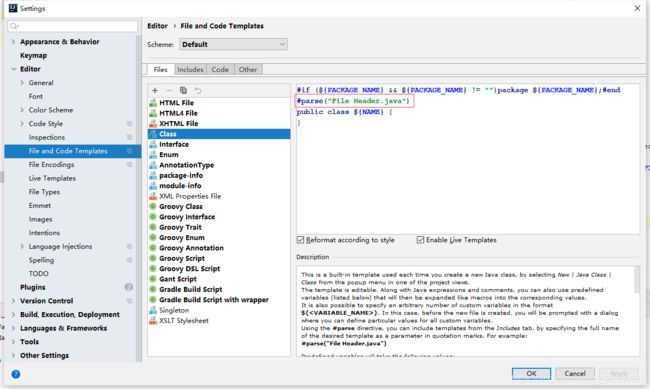Expand the Code Style subsection
Viewport: 650px width, 389px height.
pyautogui.click(x=22, y=124)
